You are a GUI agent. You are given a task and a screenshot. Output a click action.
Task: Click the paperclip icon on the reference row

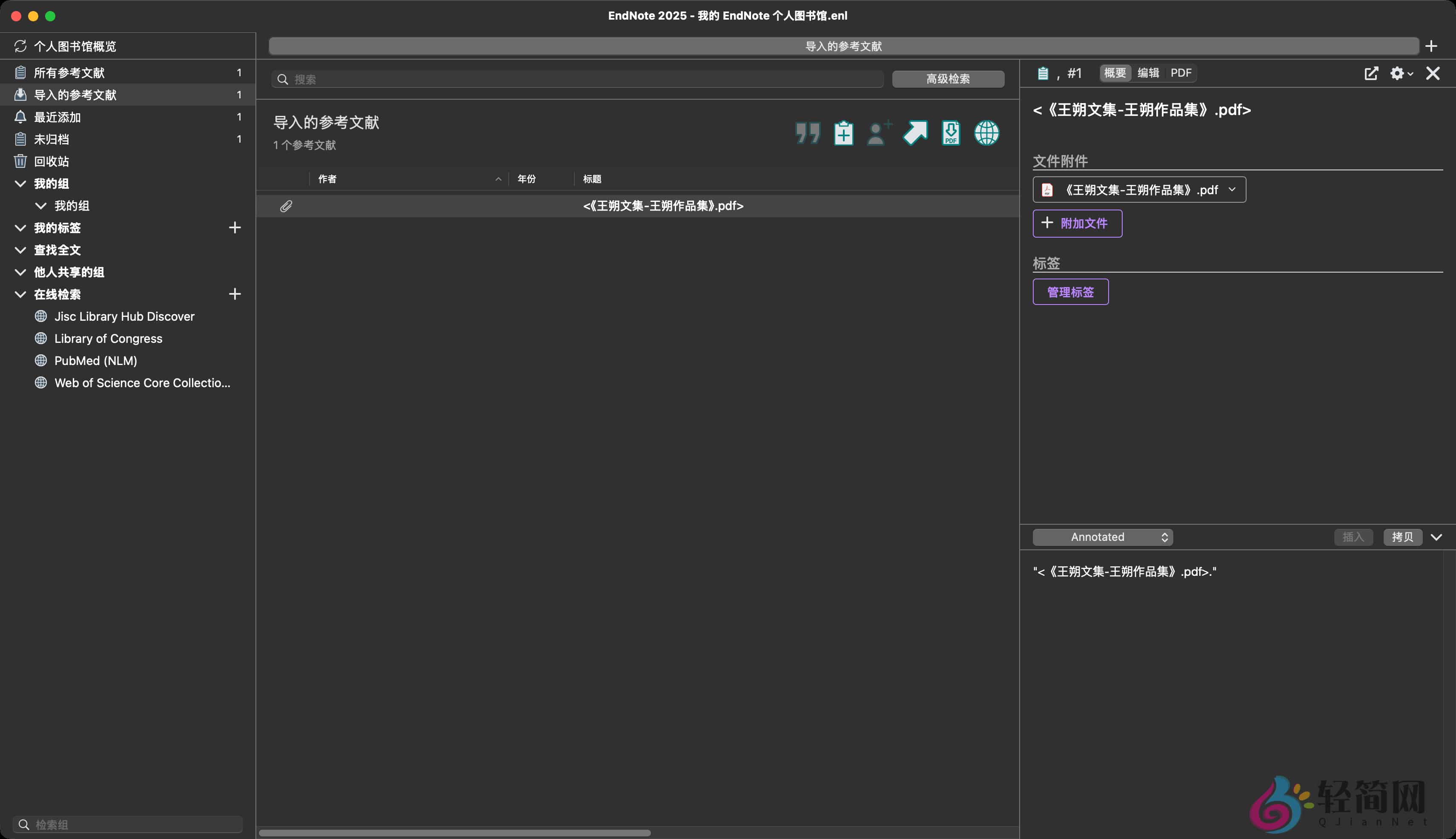point(286,206)
